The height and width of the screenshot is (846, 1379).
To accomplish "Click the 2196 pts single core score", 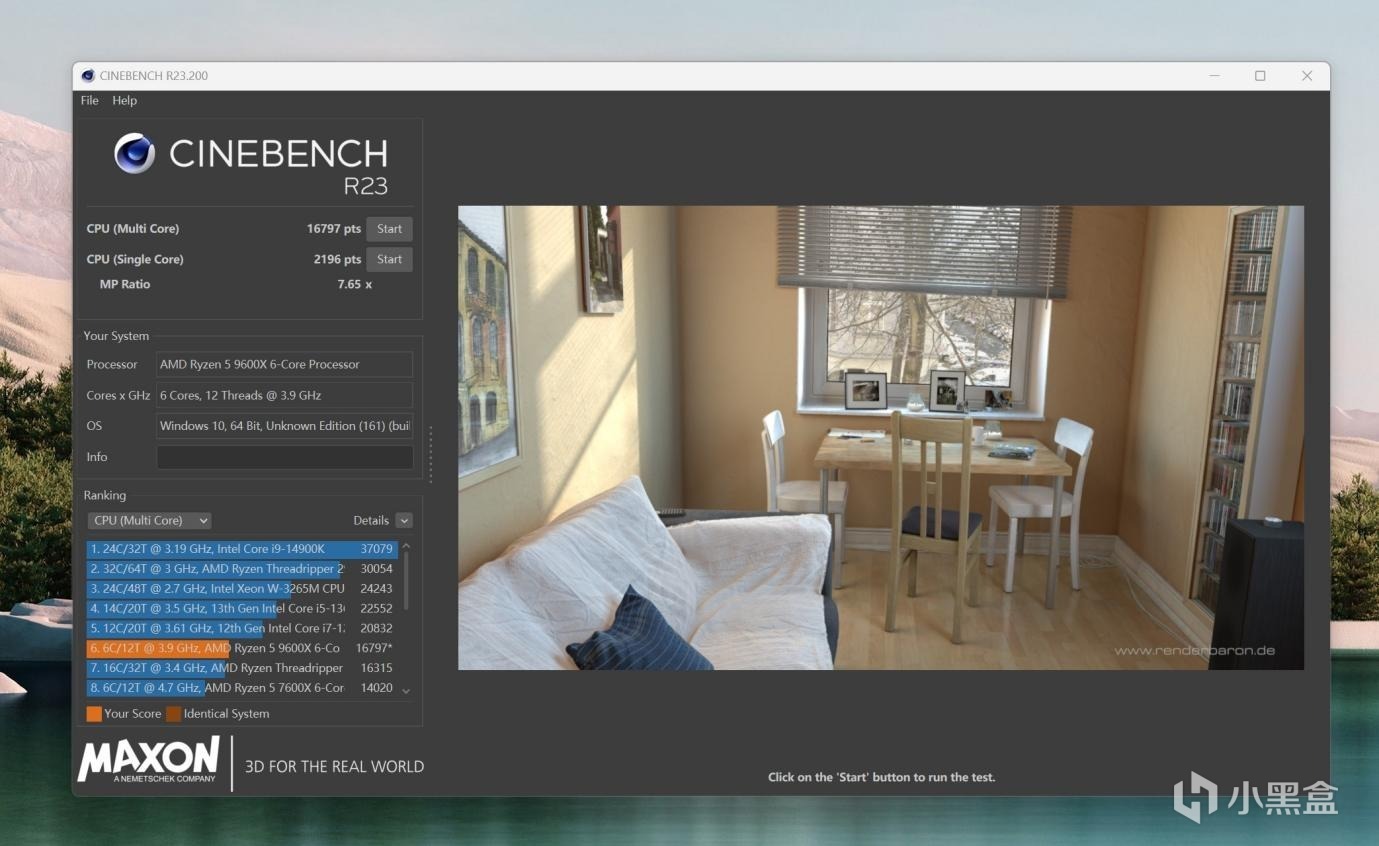I will [337, 259].
